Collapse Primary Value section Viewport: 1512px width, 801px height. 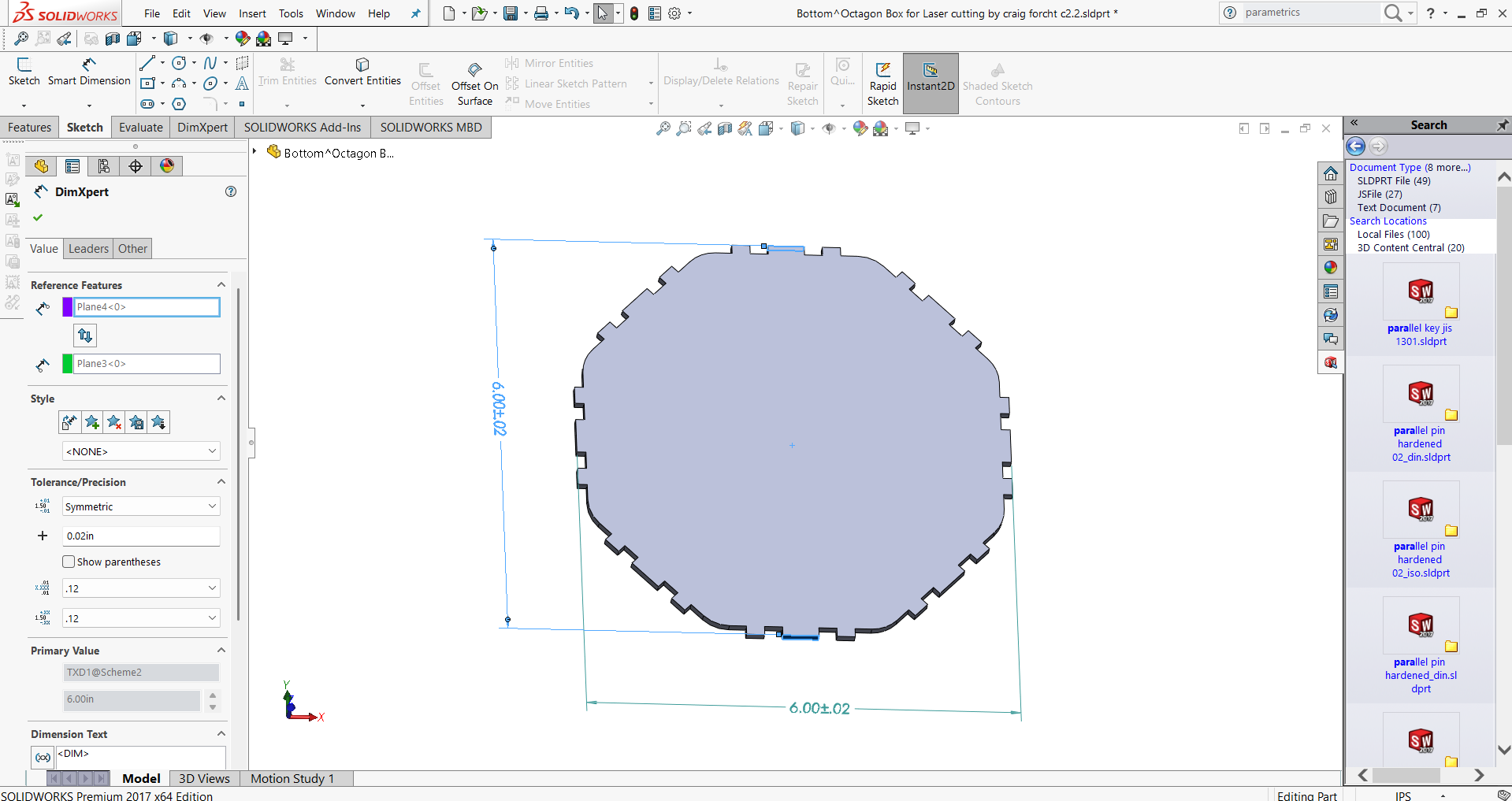click(x=221, y=651)
